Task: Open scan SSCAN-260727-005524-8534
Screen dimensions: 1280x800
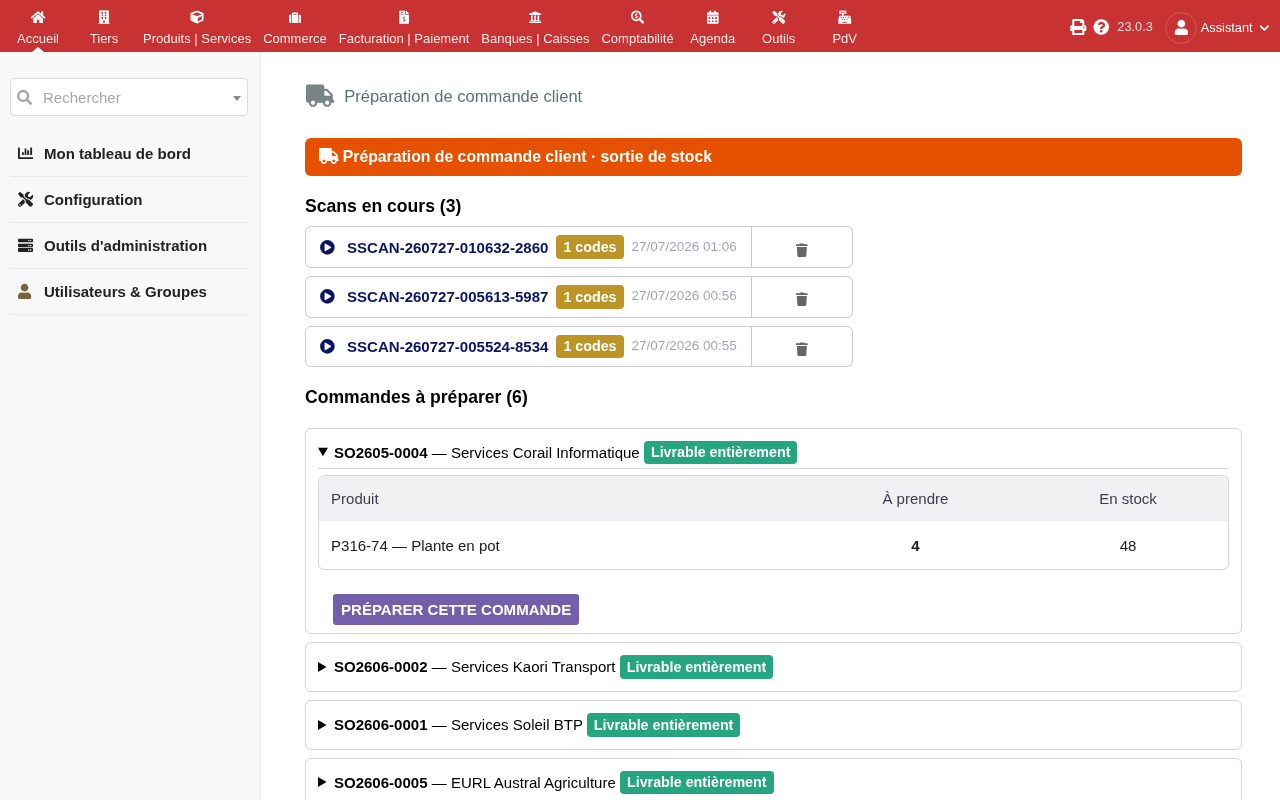Action: pos(447,346)
